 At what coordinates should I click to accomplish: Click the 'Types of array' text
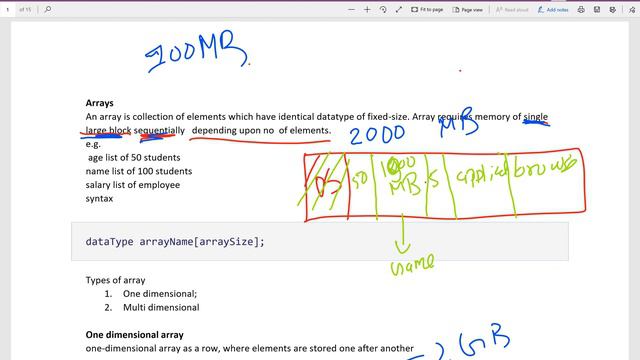(x=116, y=280)
